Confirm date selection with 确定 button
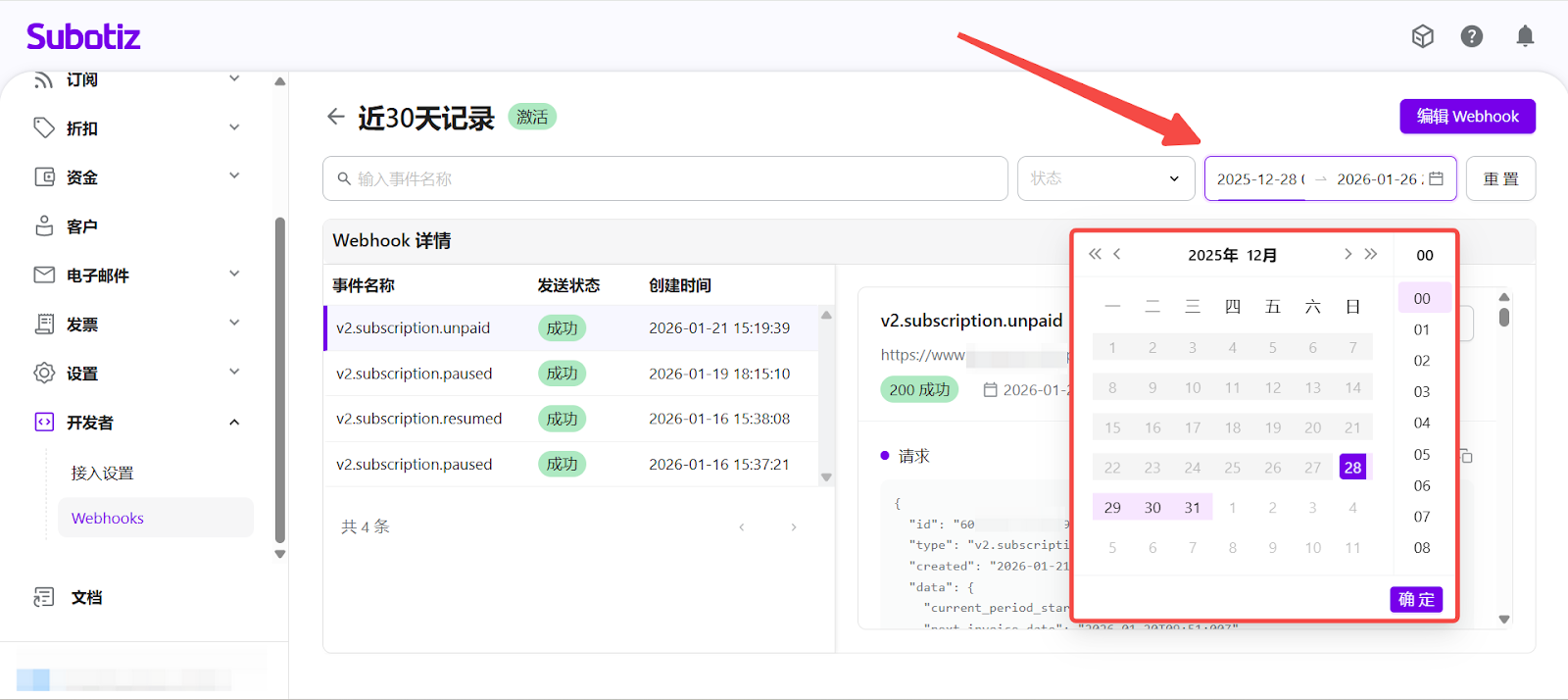This screenshot has width=1568, height=700. 1416,599
